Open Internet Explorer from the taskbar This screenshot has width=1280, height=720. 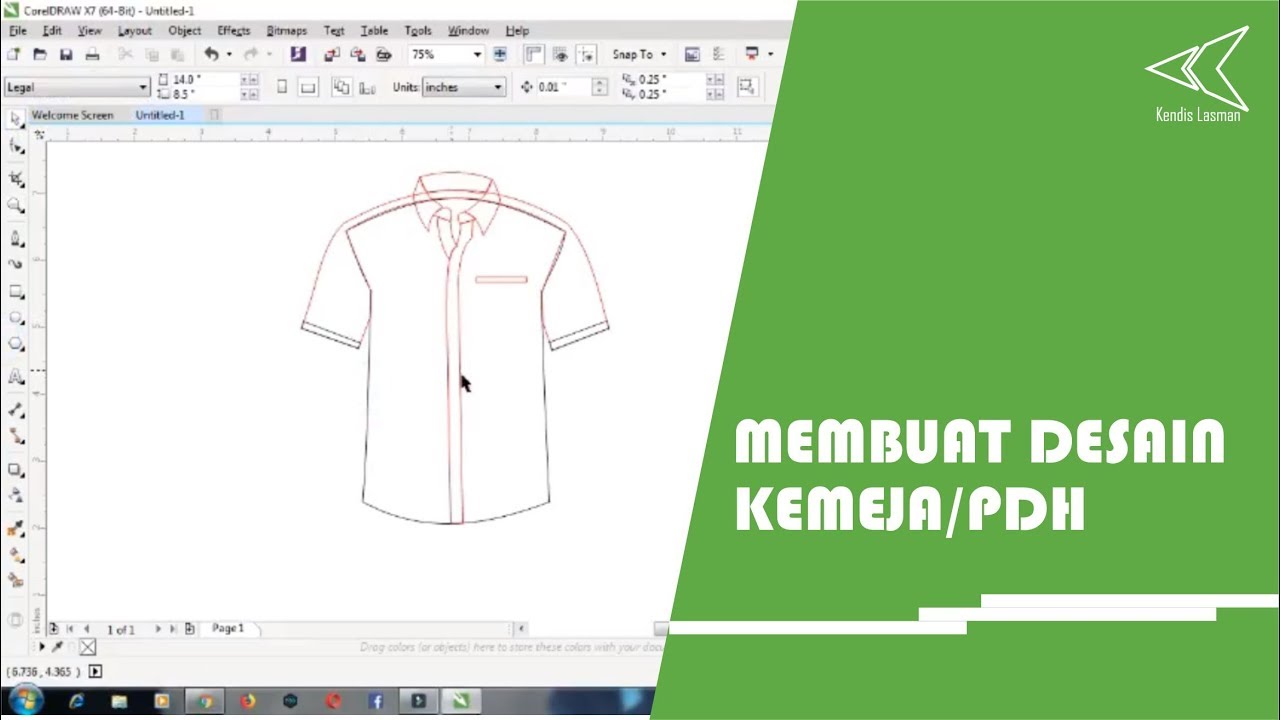click(x=78, y=701)
